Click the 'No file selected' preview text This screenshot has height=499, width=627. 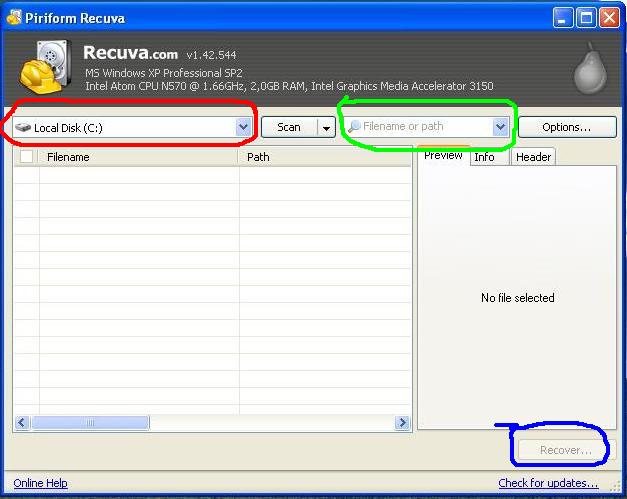tap(517, 298)
